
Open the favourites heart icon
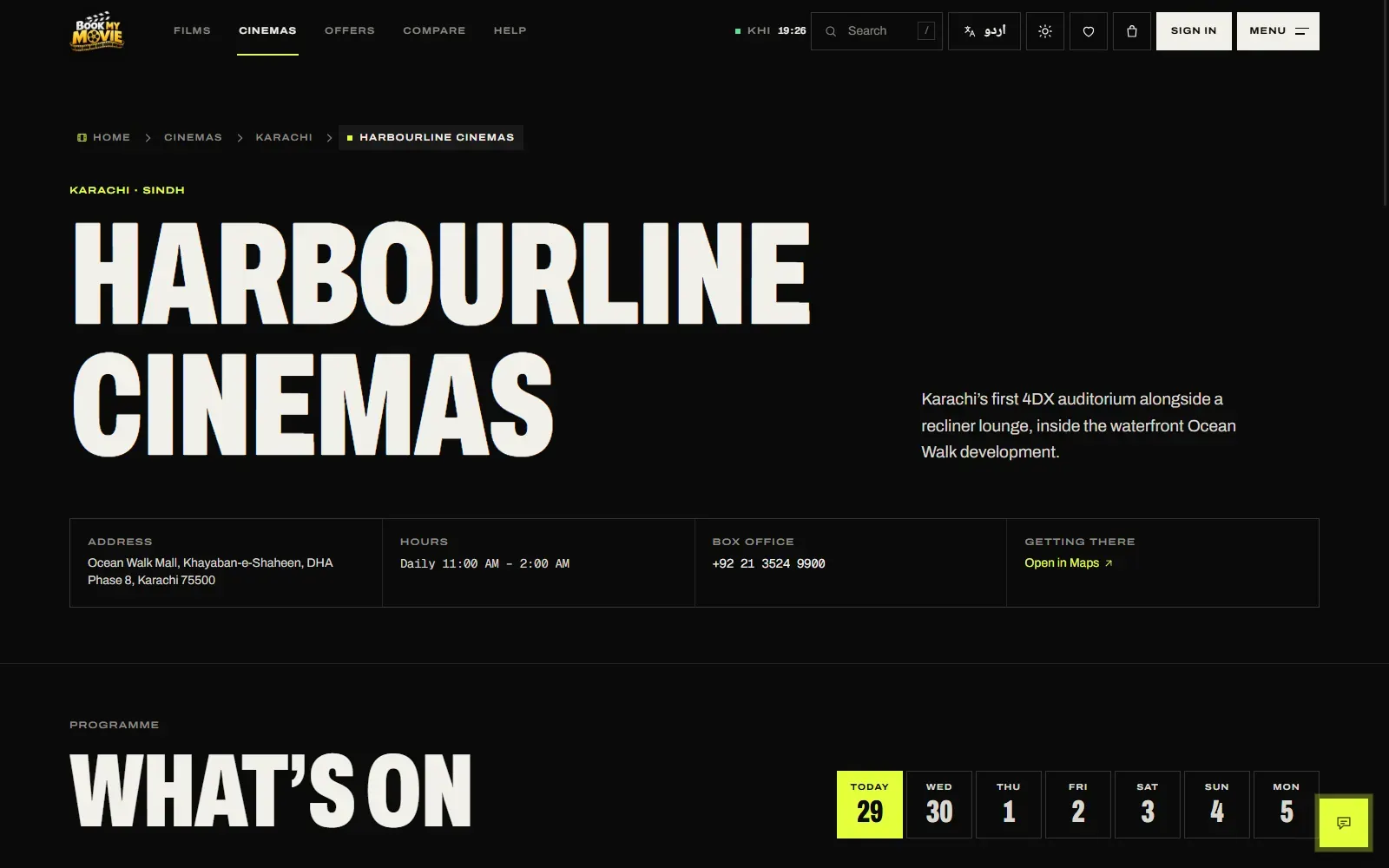(1089, 31)
